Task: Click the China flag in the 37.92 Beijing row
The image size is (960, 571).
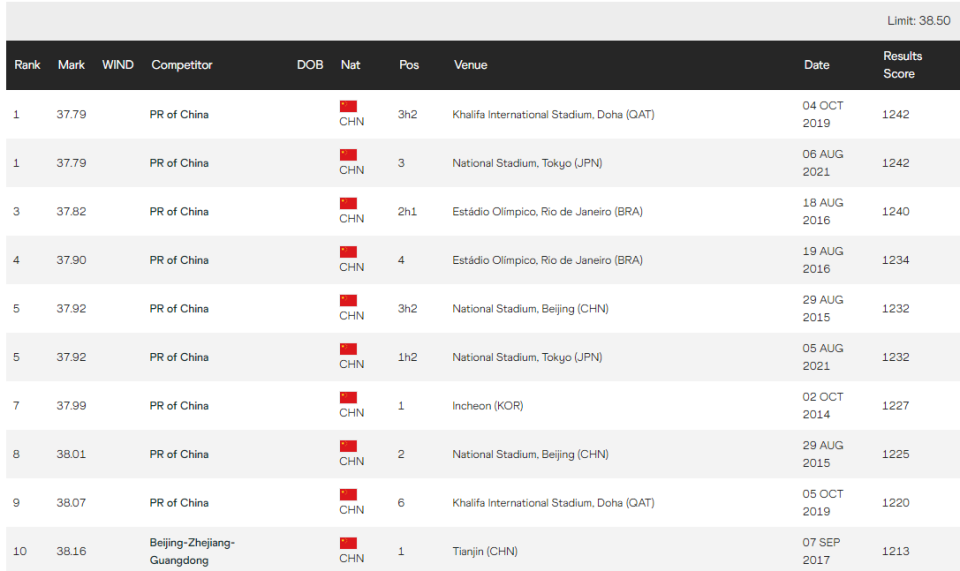Action: click(348, 300)
